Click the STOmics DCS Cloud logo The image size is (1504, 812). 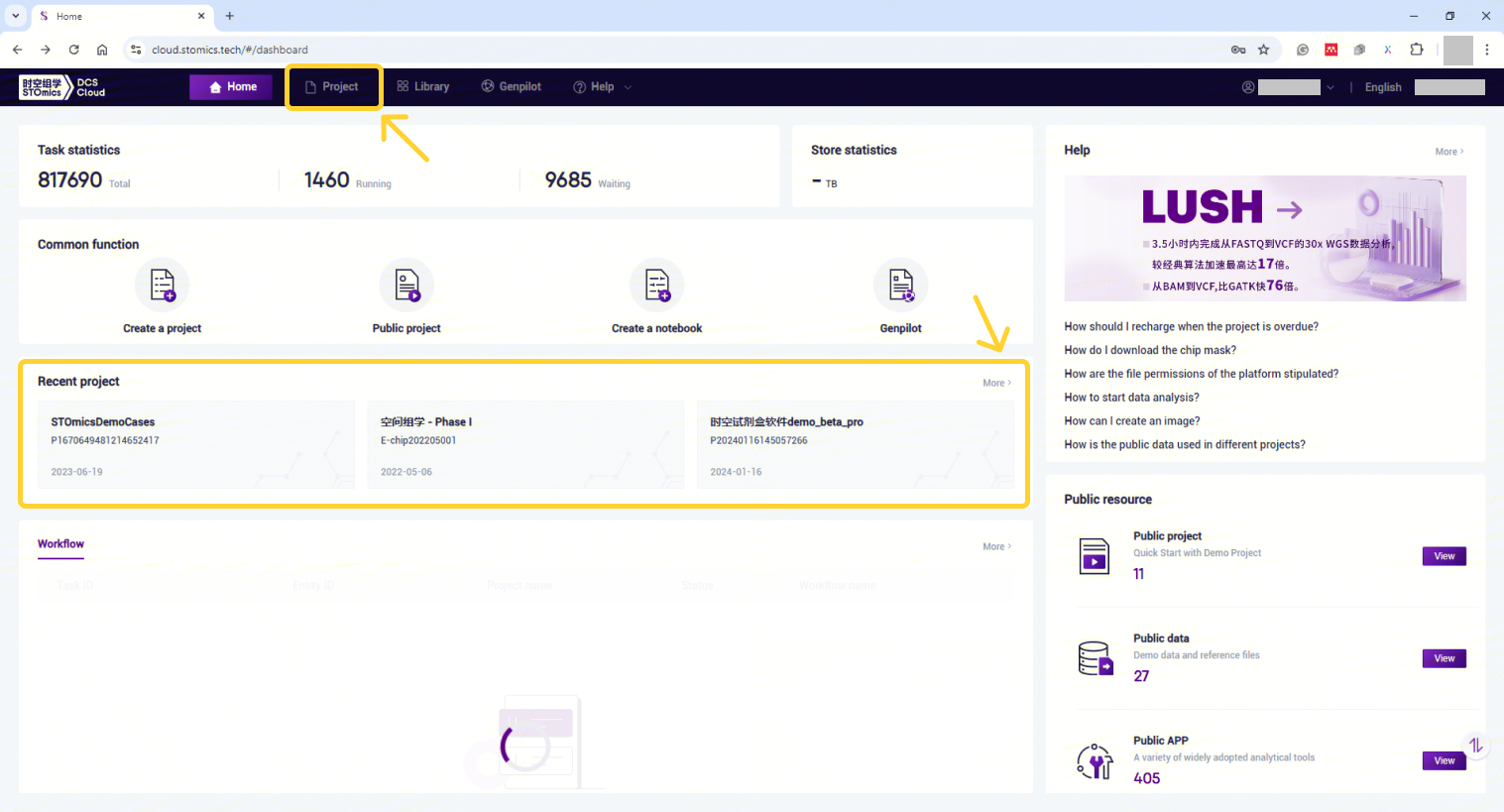[62, 87]
